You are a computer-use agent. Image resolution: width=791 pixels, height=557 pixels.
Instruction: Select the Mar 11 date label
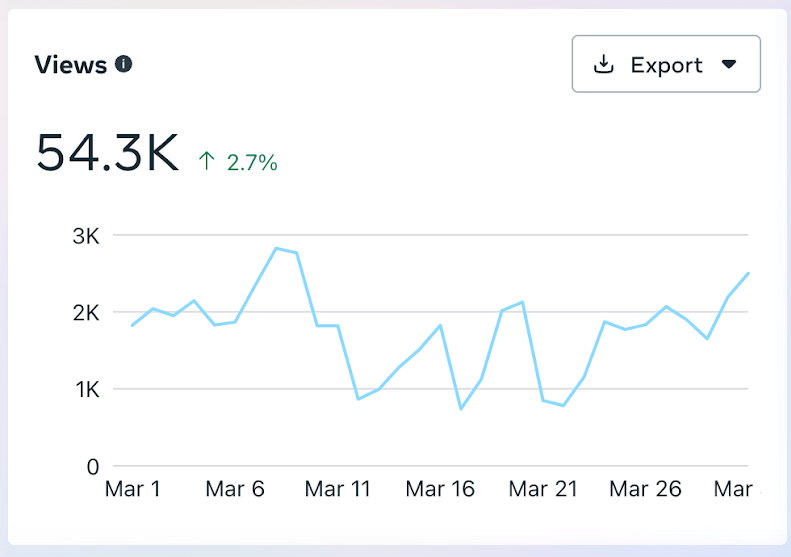click(x=338, y=489)
